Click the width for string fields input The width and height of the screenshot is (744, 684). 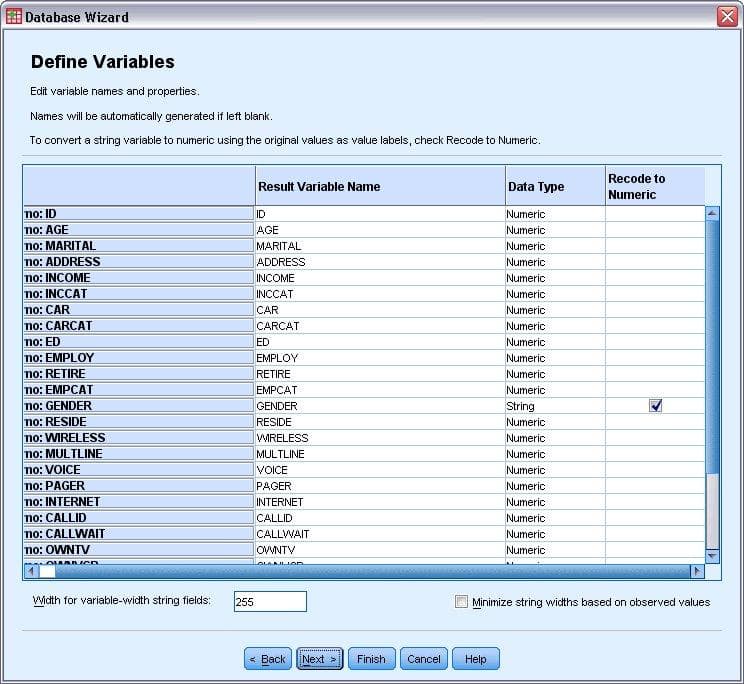click(x=270, y=602)
